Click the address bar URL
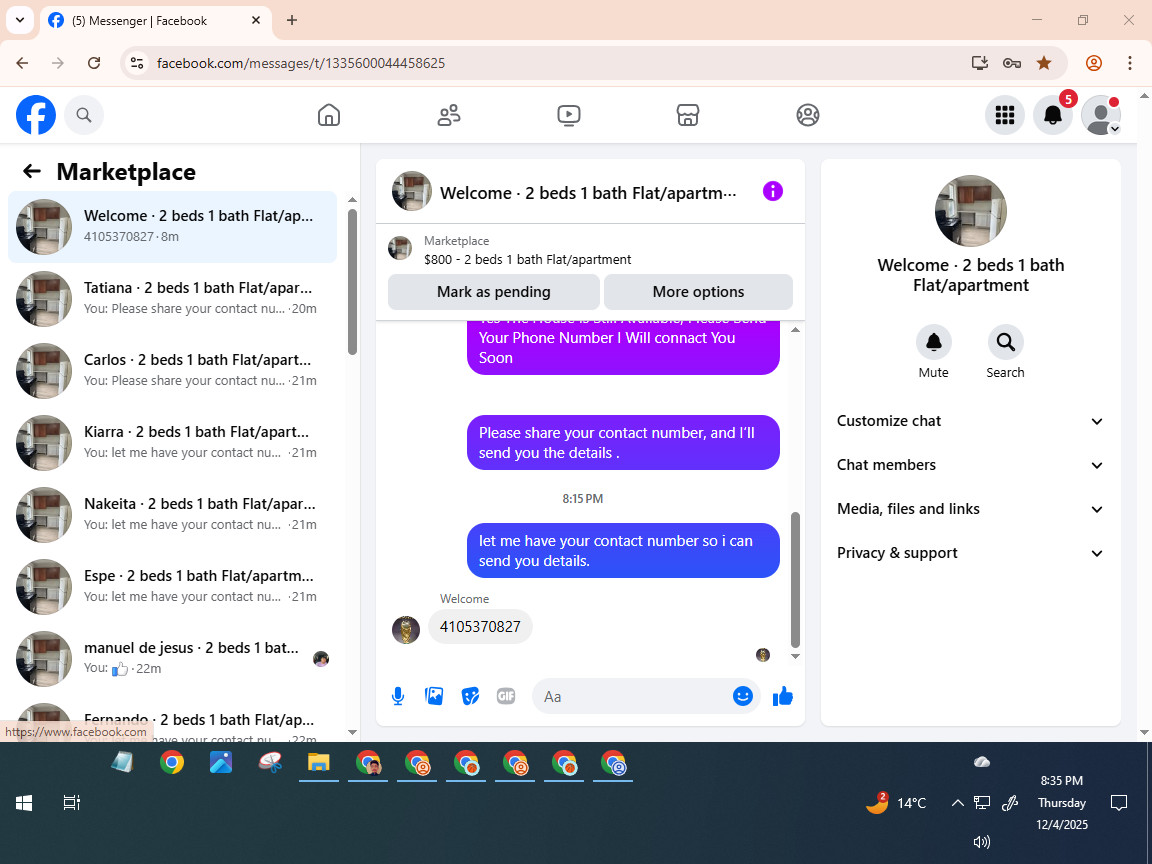The width and height of the screenshot is (1152, 864). point(301,63)
